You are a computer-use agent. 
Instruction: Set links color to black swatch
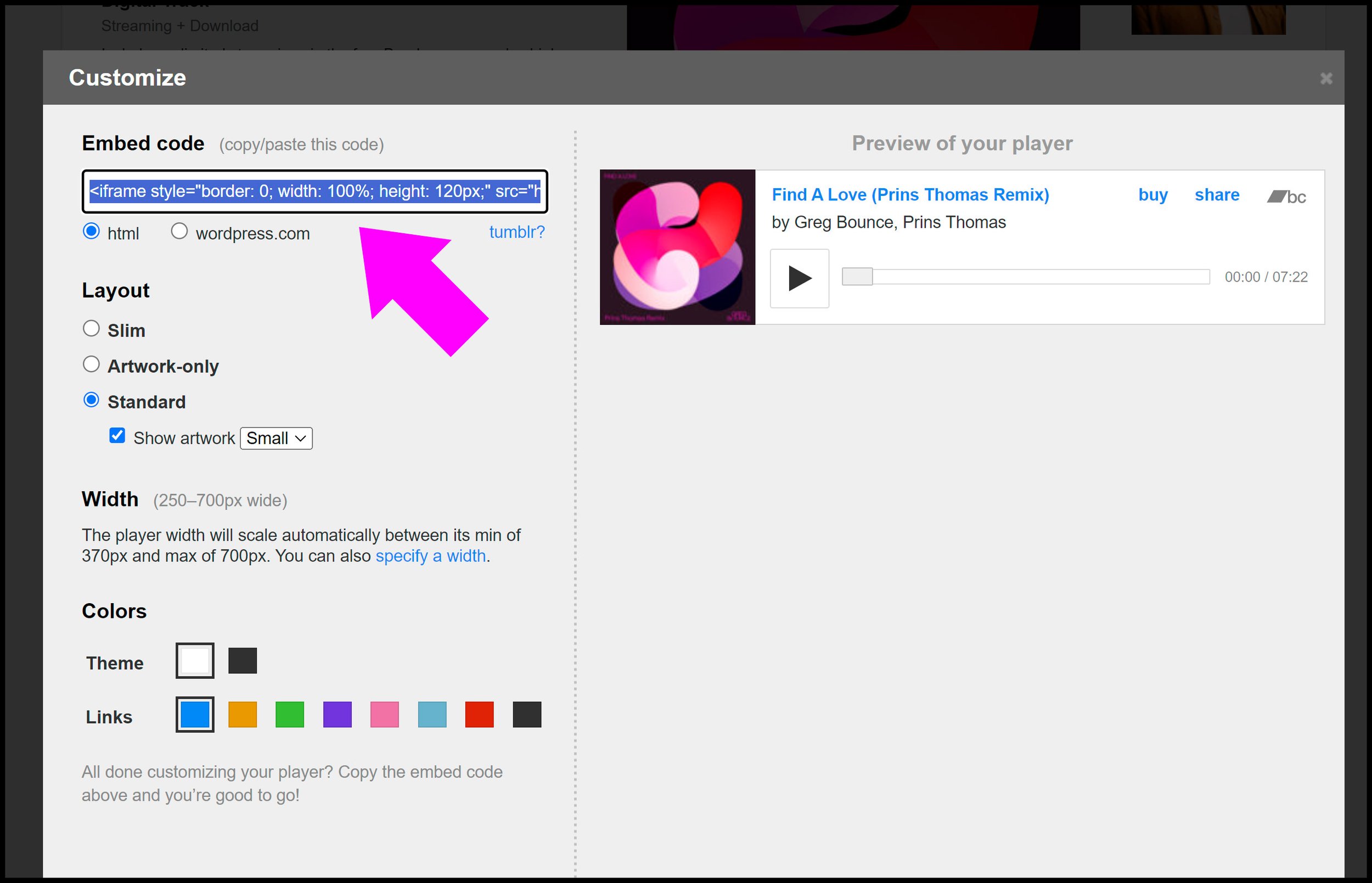click(x=527, y=715)
